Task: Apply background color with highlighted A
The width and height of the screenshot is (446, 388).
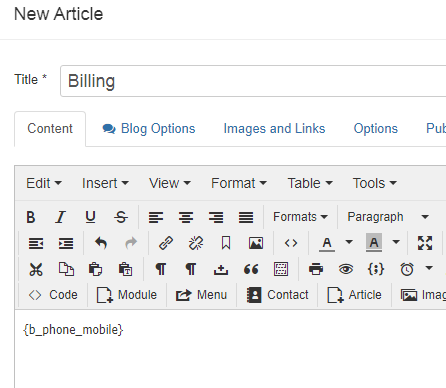Action: pos(374,243)
